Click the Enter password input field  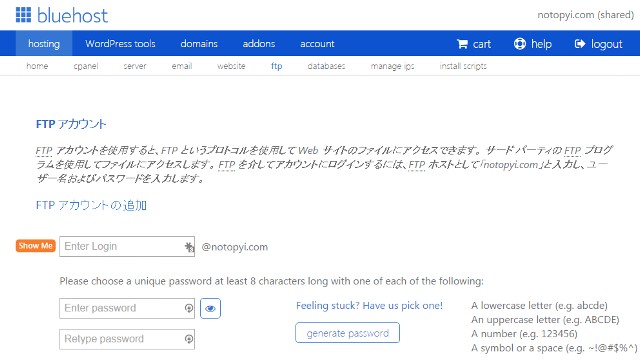pos(127,308)
